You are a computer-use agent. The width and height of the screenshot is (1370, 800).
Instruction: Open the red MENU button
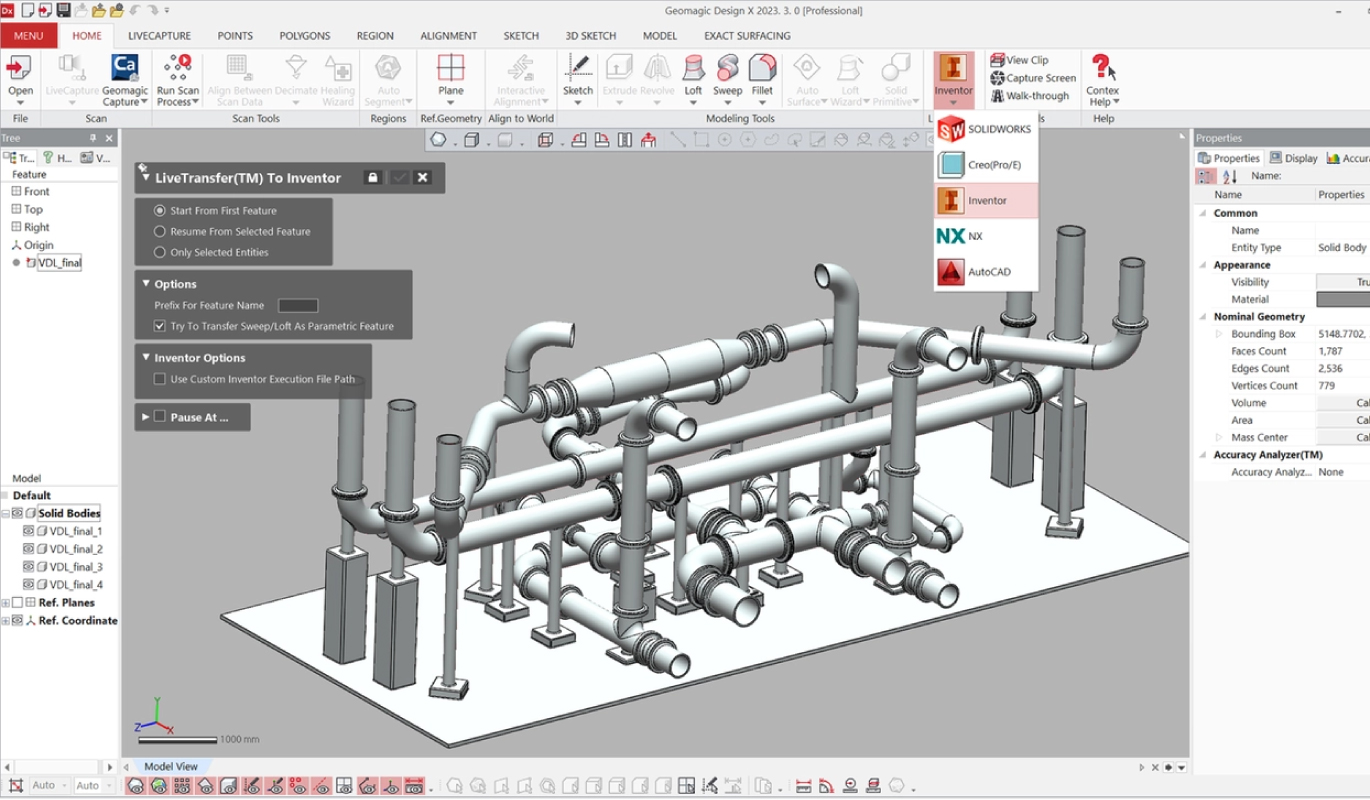pos(28,36)
